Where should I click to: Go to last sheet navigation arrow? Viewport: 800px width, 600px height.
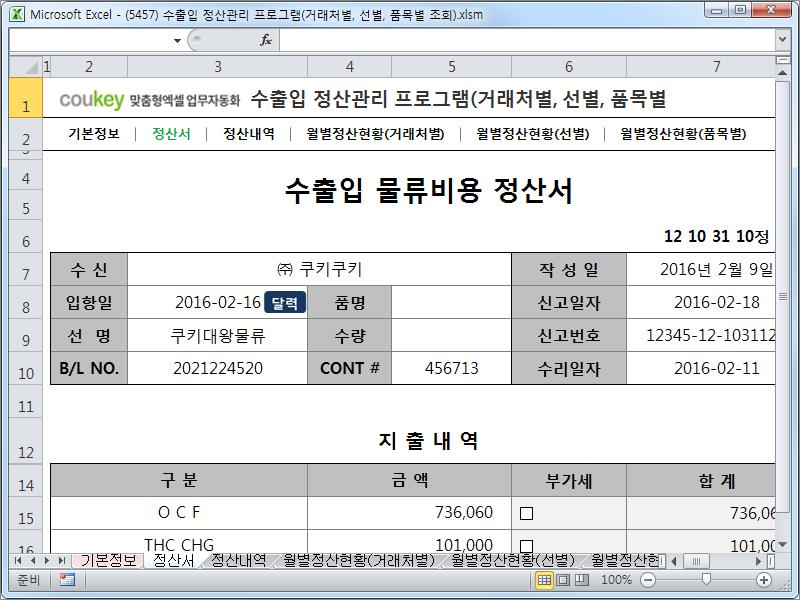[62, 561]
